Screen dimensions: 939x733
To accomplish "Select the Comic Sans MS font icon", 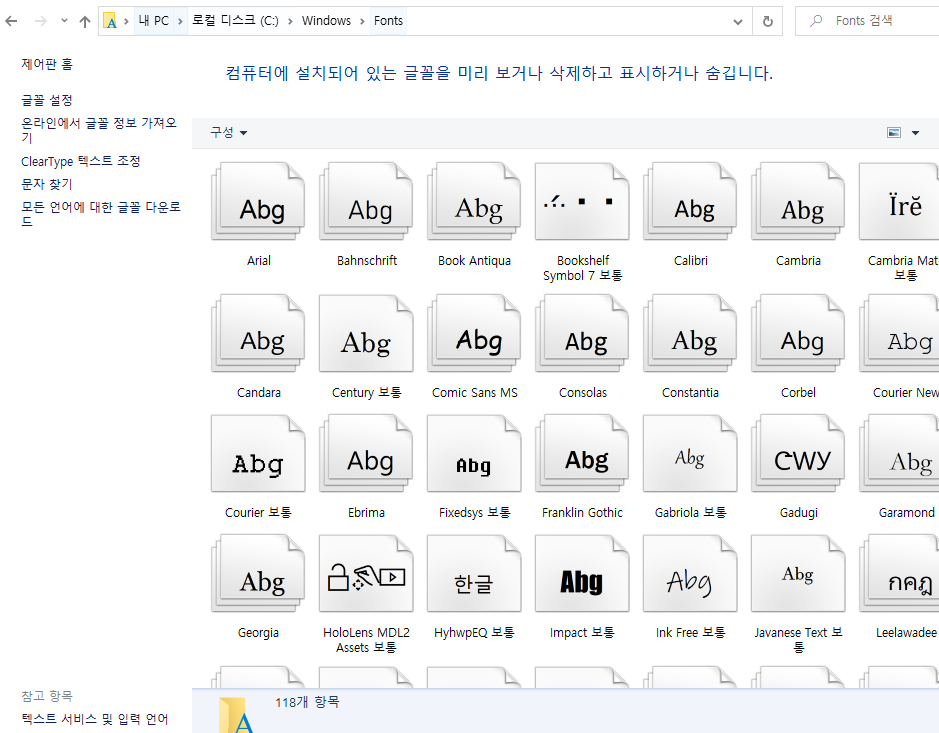I will pyautogui.click(x=474, y=334).
